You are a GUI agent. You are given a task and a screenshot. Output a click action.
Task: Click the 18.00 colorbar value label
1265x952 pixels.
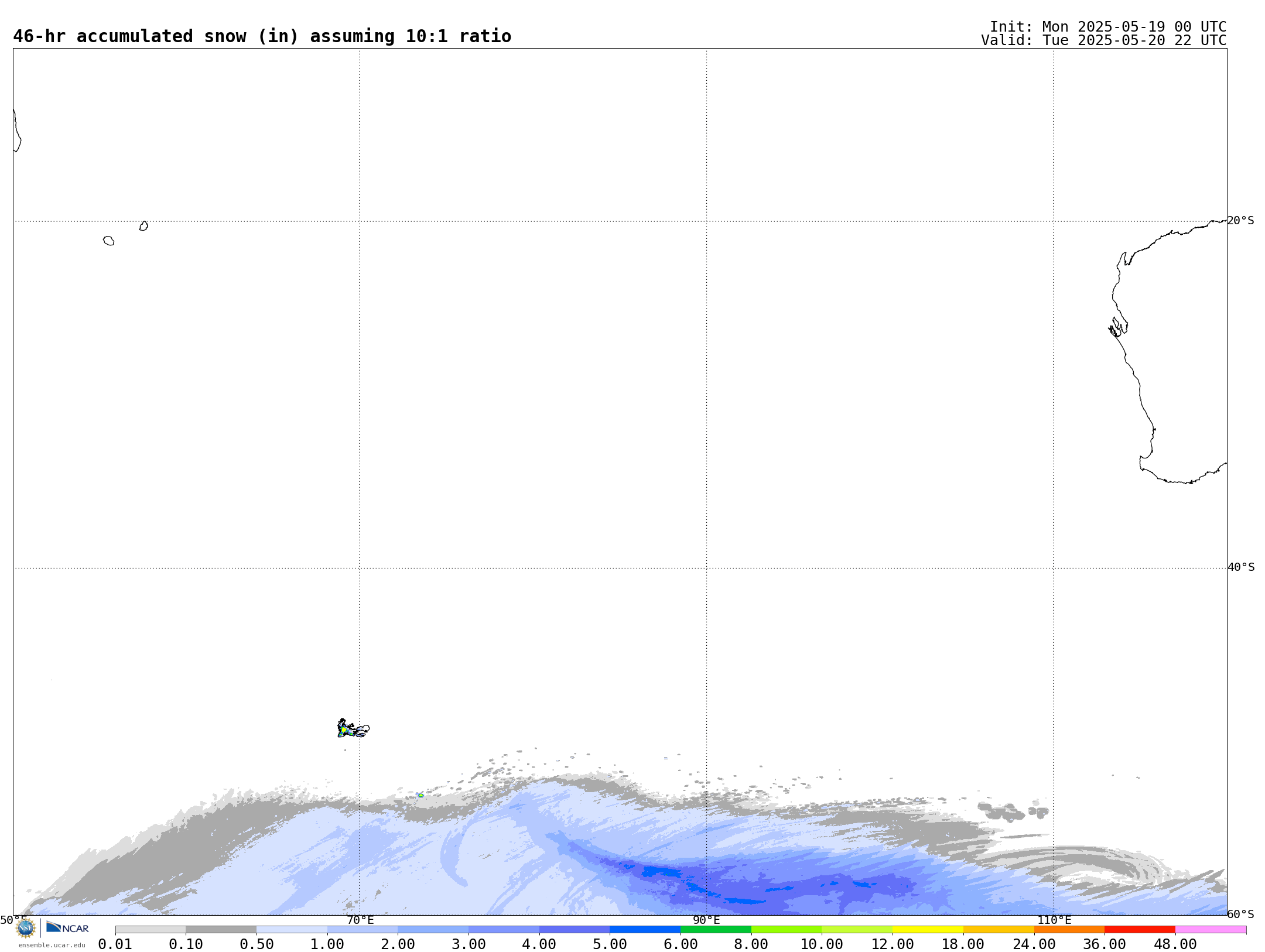tap(963, 944)
